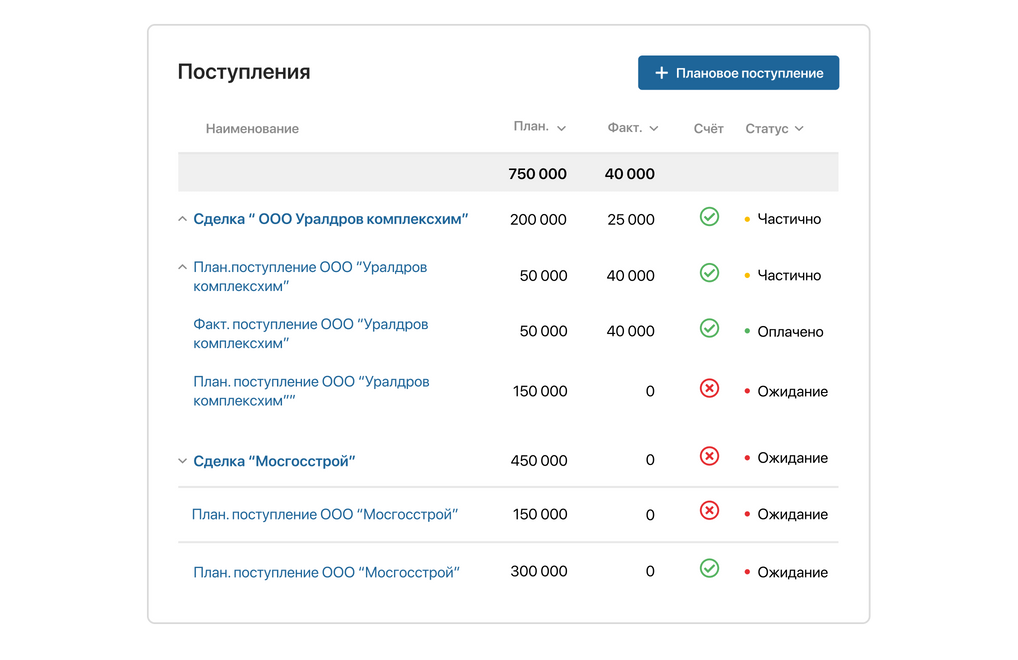Click the Наименование column header

pyautogui.click(x=251, y=128)
